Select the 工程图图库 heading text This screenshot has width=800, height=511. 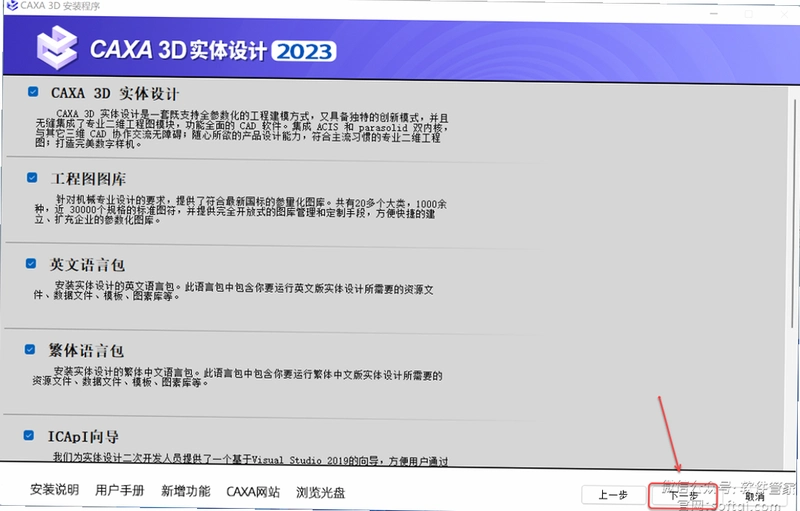pyautogui.click(x=88, y=179)
